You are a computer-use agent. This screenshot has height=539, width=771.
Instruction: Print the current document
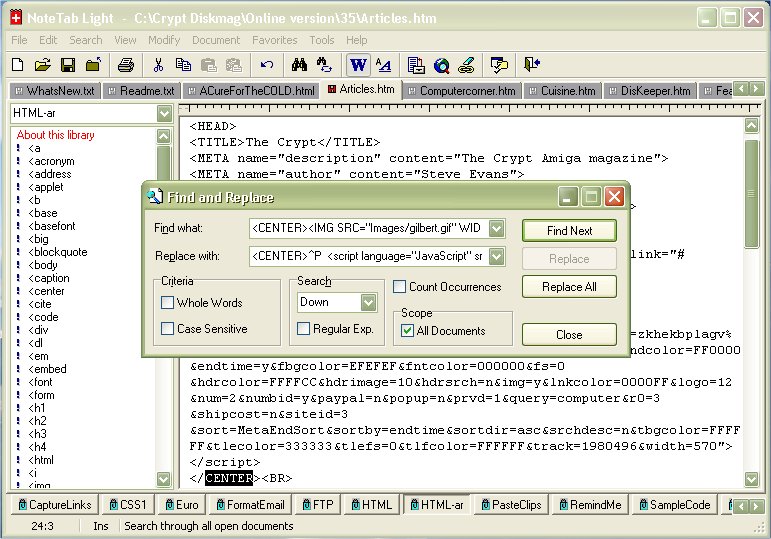[126, 65]
